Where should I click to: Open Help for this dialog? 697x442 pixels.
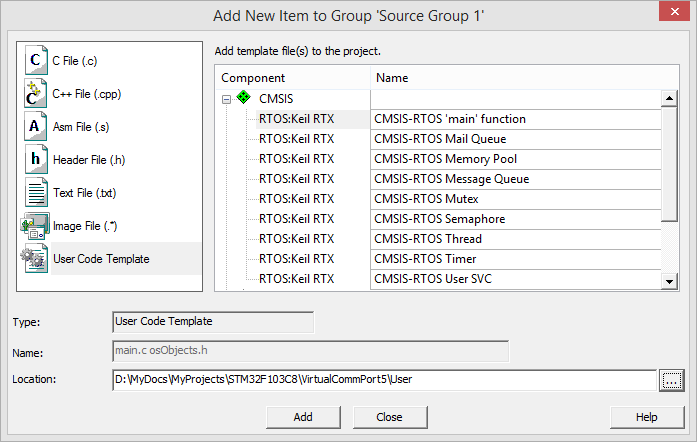[646, 416]
